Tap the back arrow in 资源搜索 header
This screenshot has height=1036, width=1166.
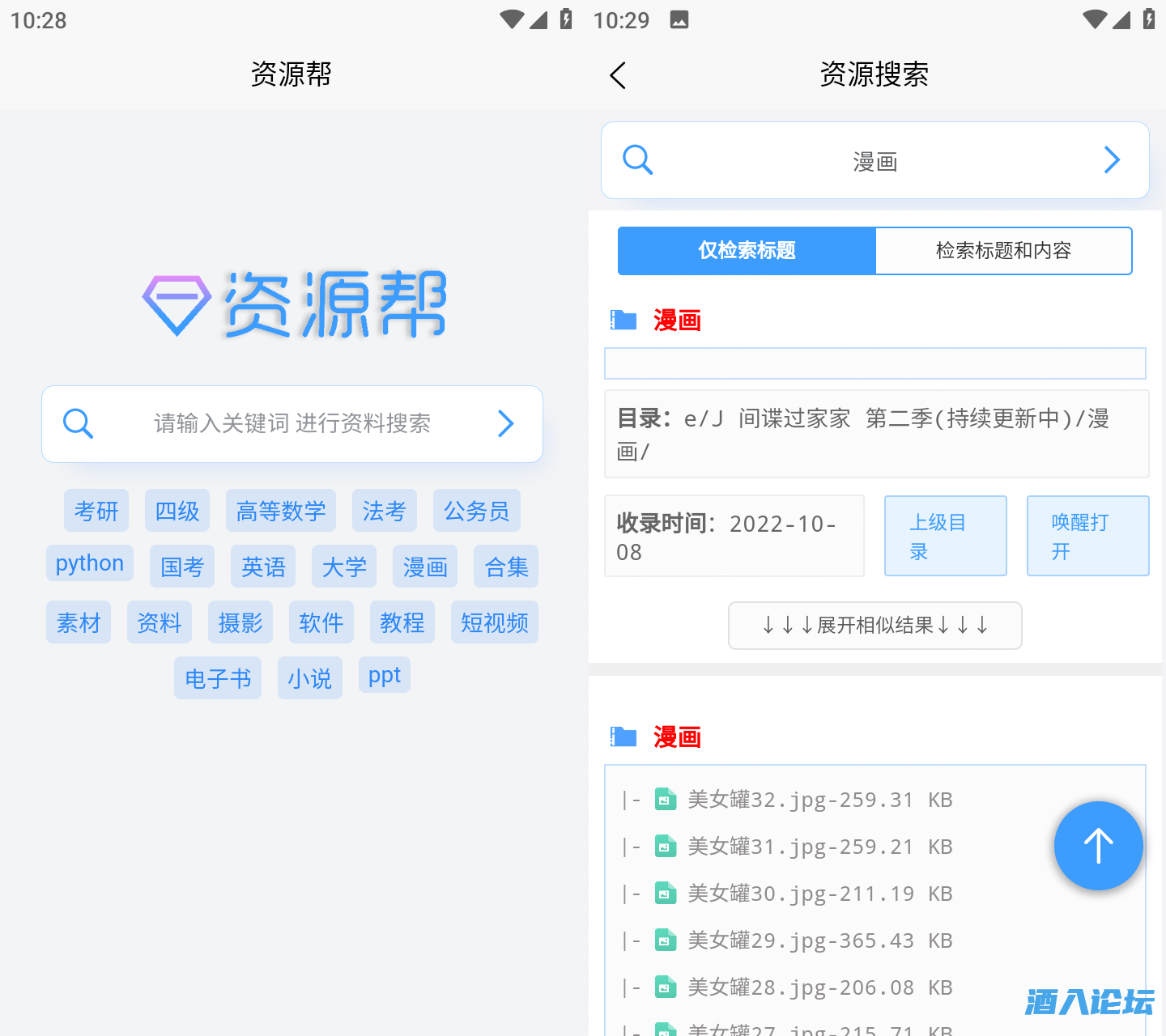pyautogui.click(x=618, y=75)
